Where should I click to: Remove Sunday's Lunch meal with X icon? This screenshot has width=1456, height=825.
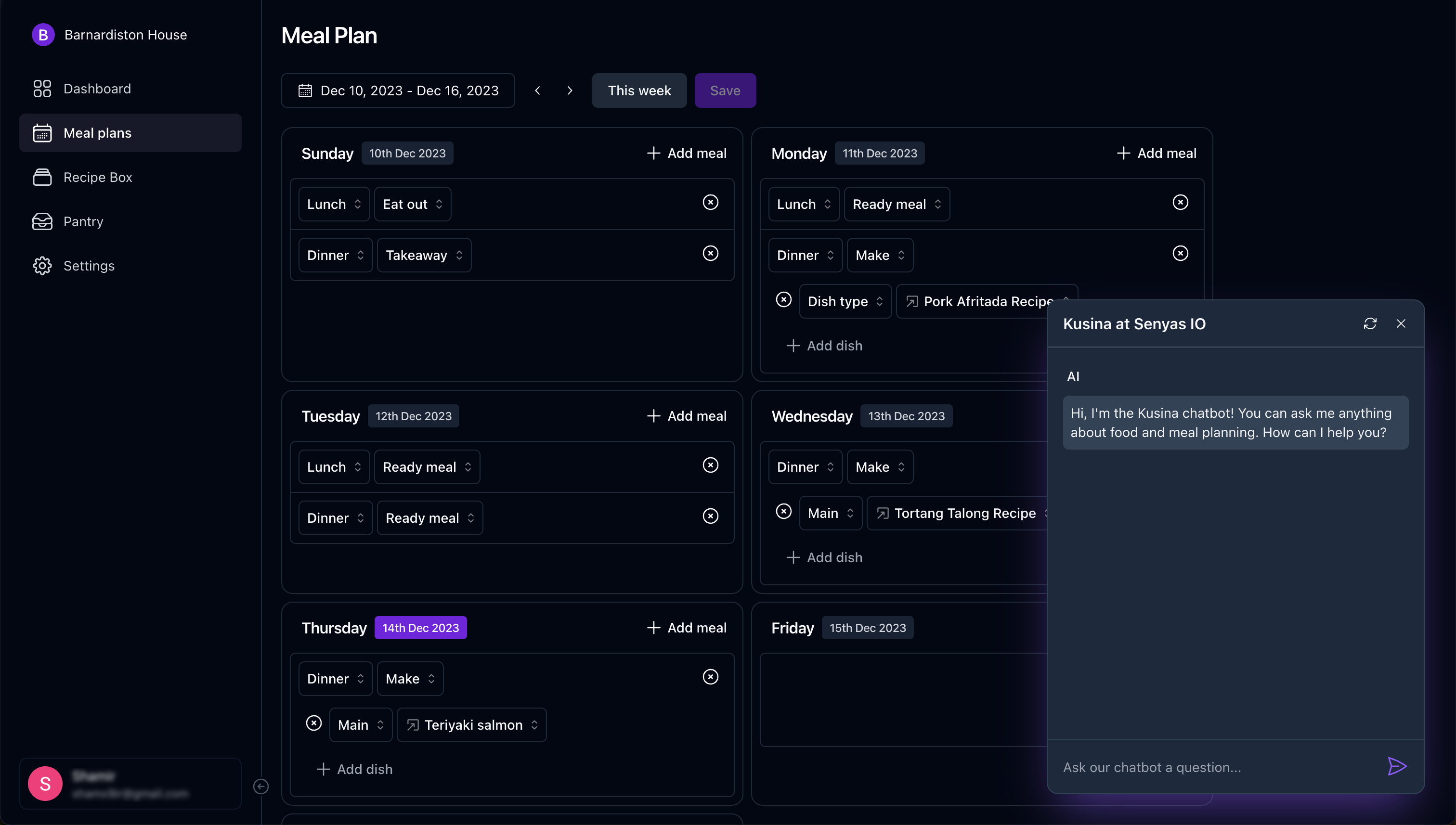coord(710,202)
